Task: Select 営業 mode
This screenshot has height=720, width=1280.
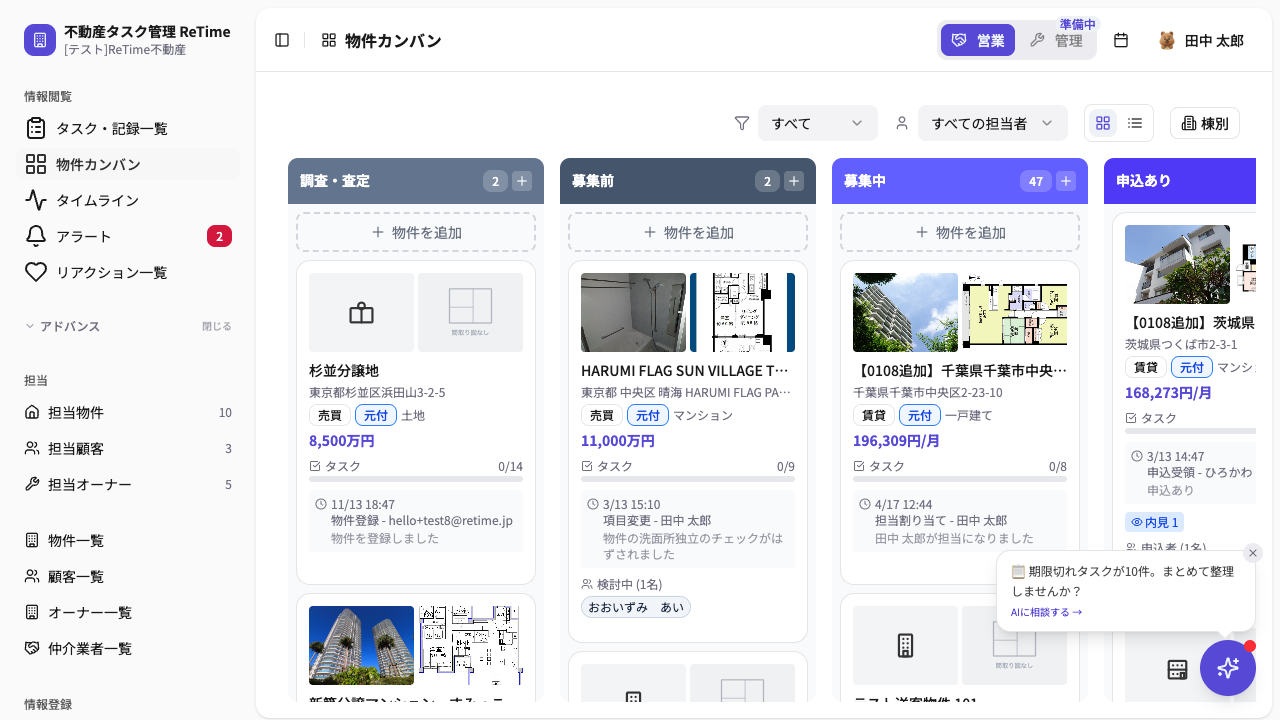Action: (978, 40)
